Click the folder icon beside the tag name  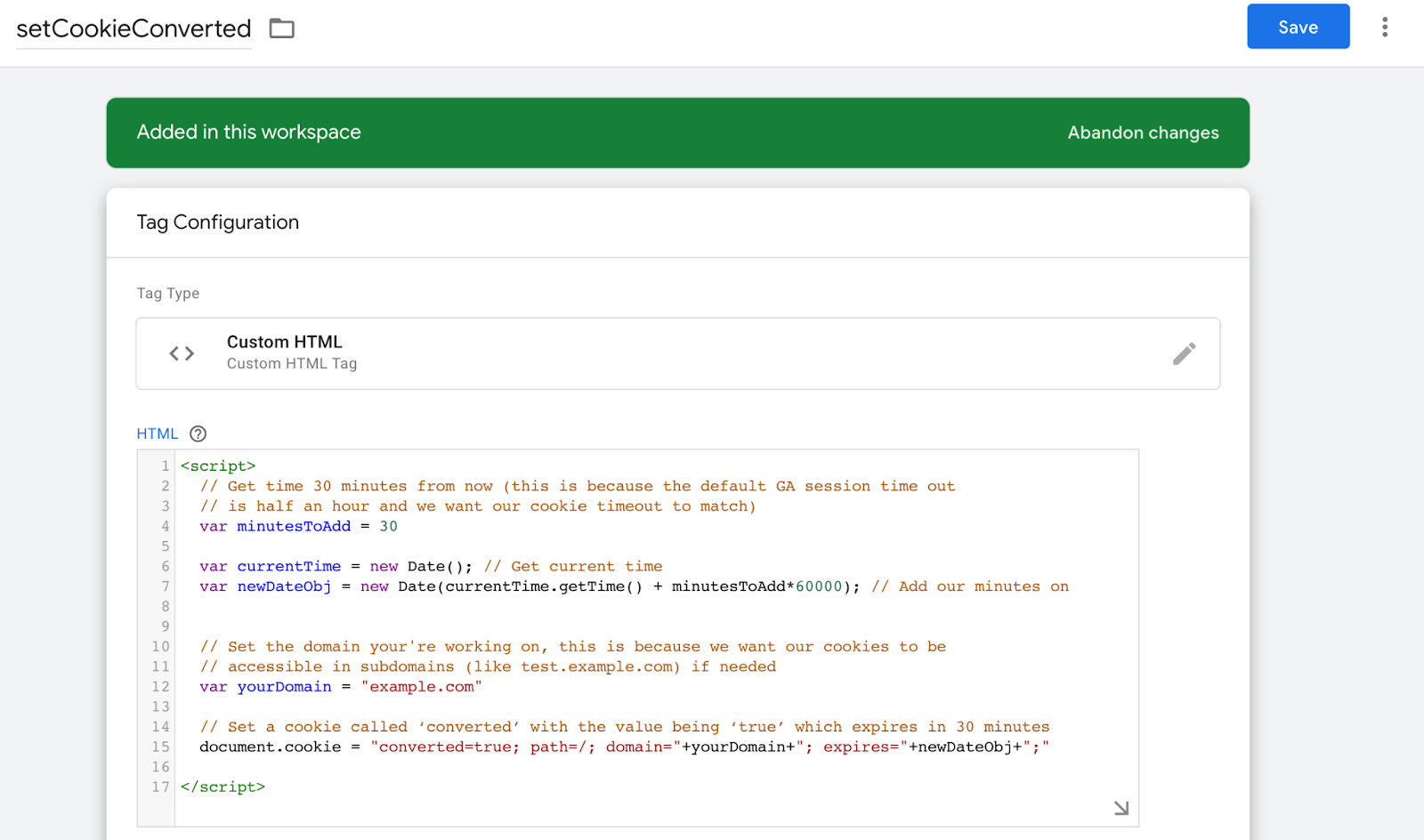tap(282, 28)
